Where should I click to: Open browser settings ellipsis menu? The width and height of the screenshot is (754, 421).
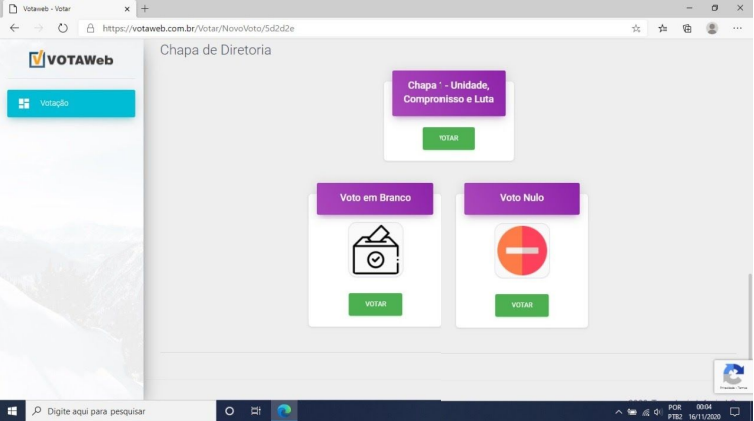click(x=739, y=29)
